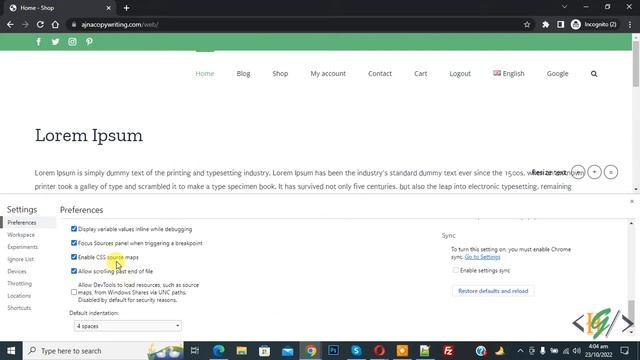Click the Logout menu item
The height and width of the screenshot is (360, 640).
460,73
